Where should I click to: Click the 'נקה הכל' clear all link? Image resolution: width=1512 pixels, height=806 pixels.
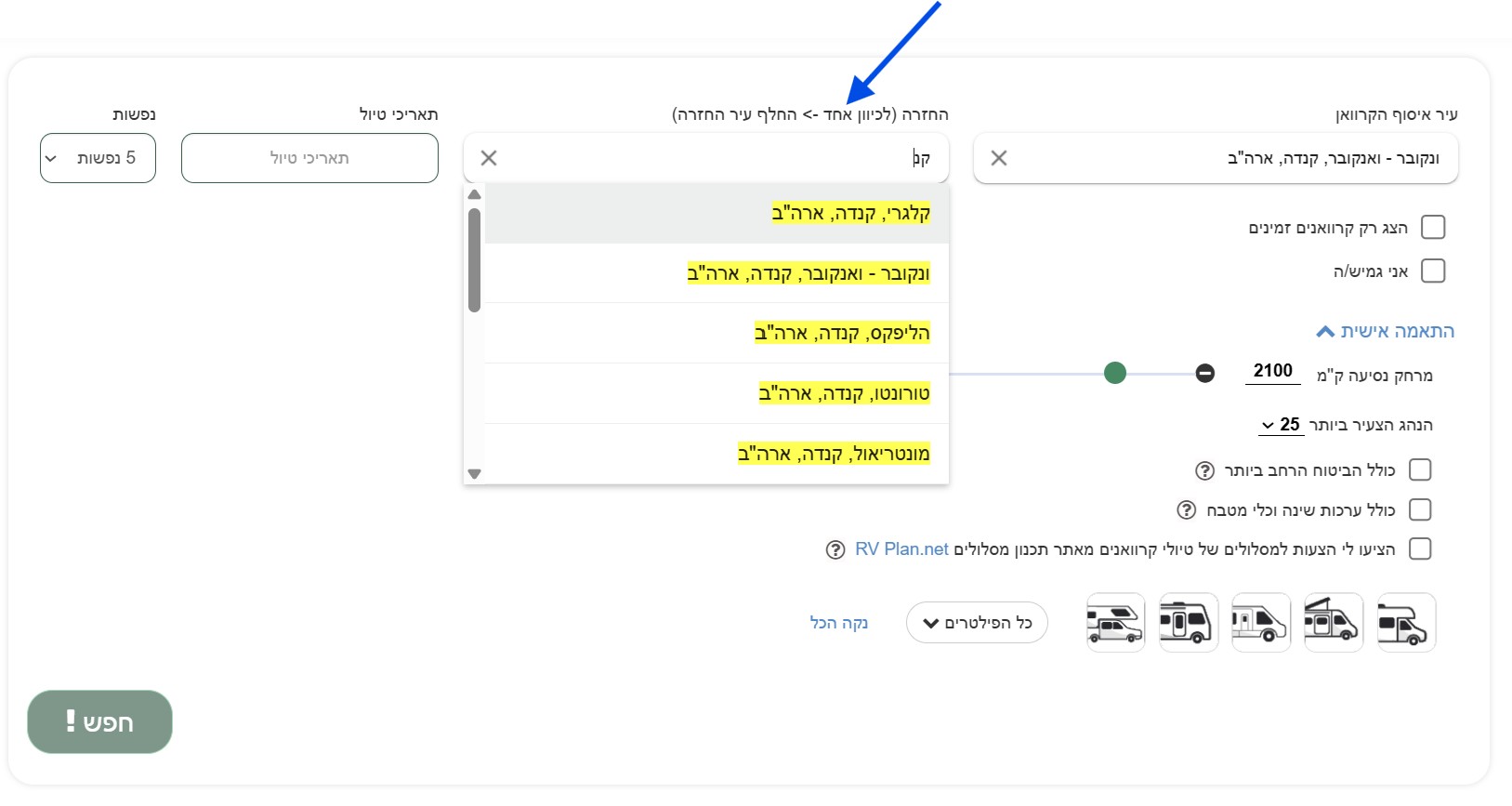pos(838,623)
